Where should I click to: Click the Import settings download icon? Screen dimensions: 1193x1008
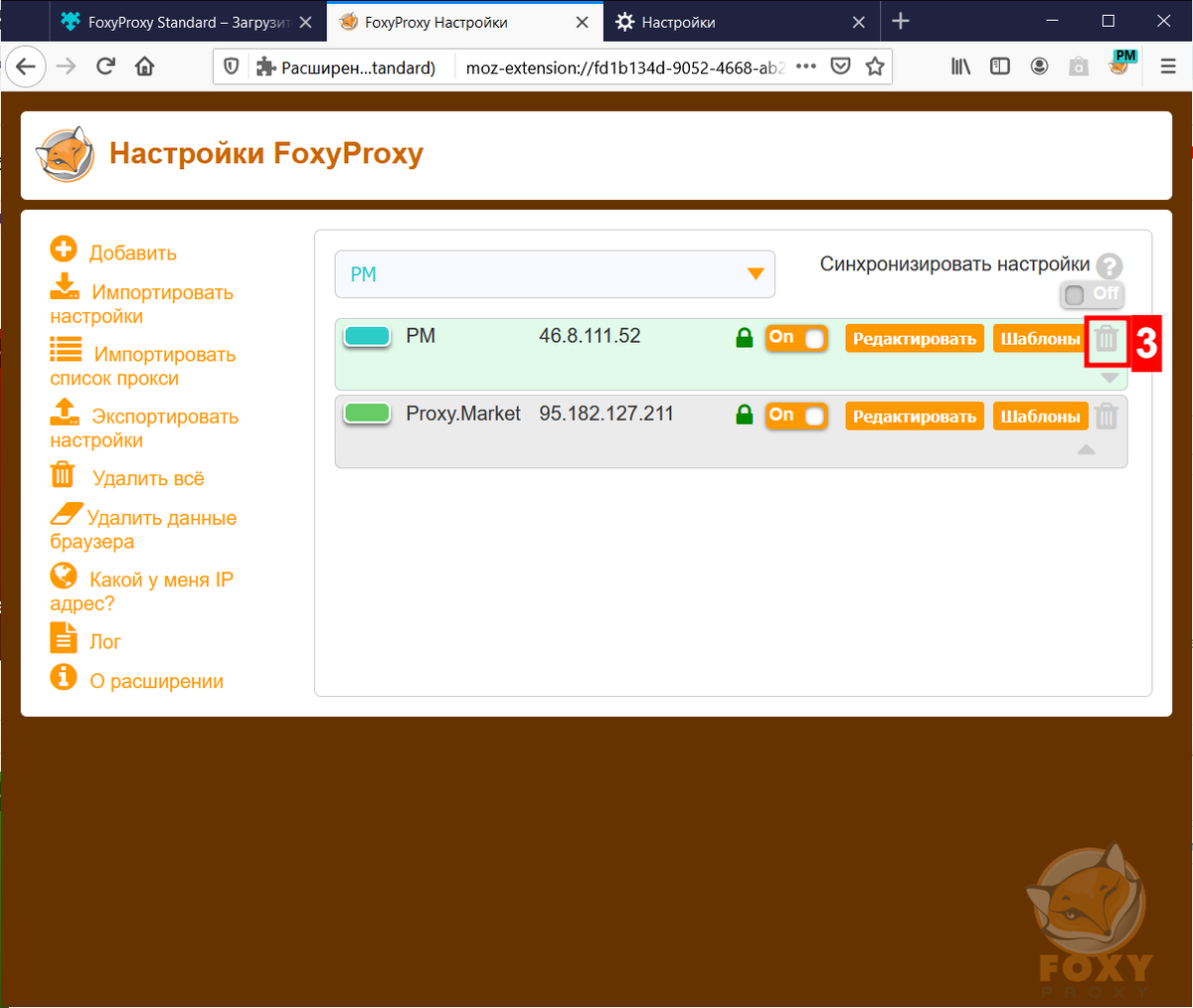coord(65,286)
